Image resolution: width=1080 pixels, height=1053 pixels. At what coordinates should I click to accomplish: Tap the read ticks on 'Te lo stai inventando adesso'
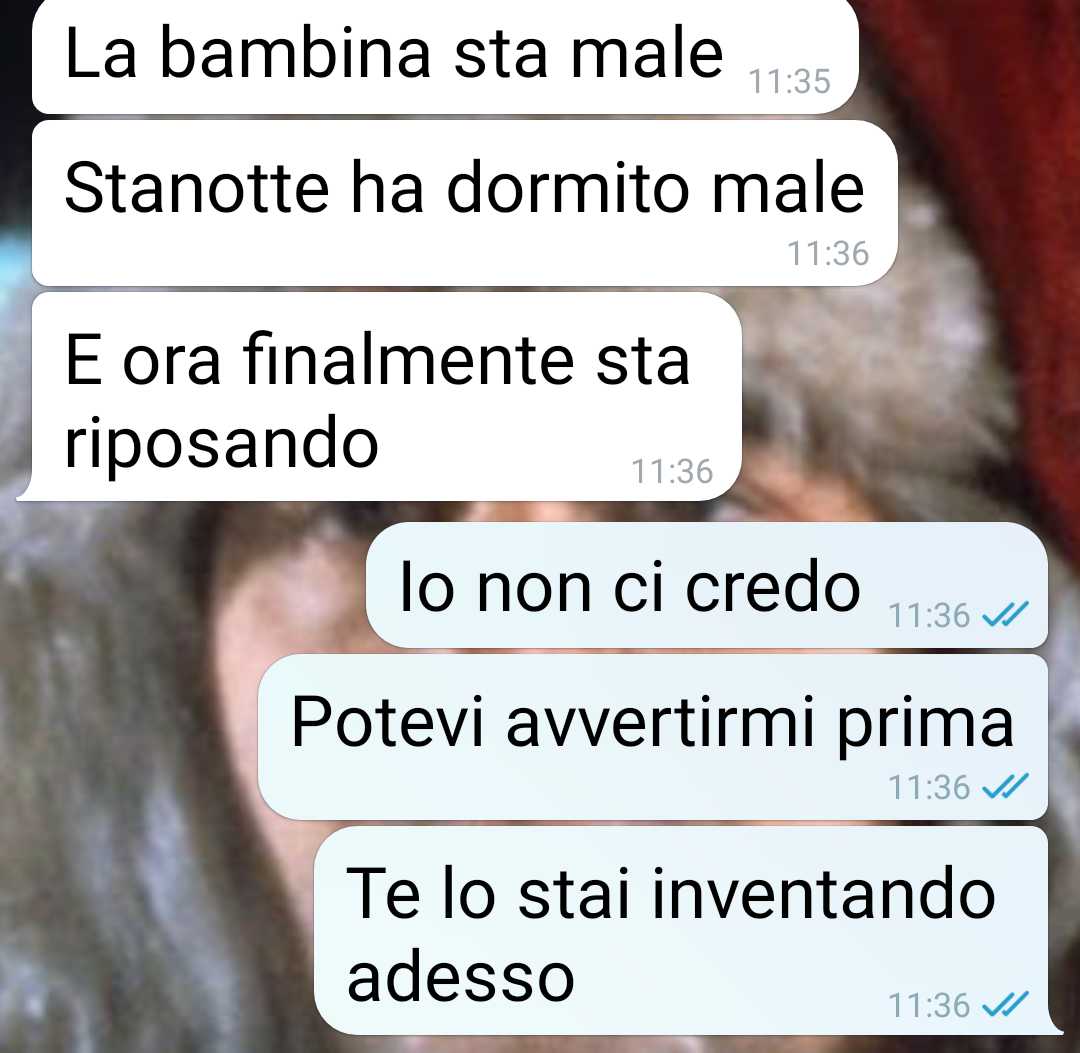tap(1005, 1004)
